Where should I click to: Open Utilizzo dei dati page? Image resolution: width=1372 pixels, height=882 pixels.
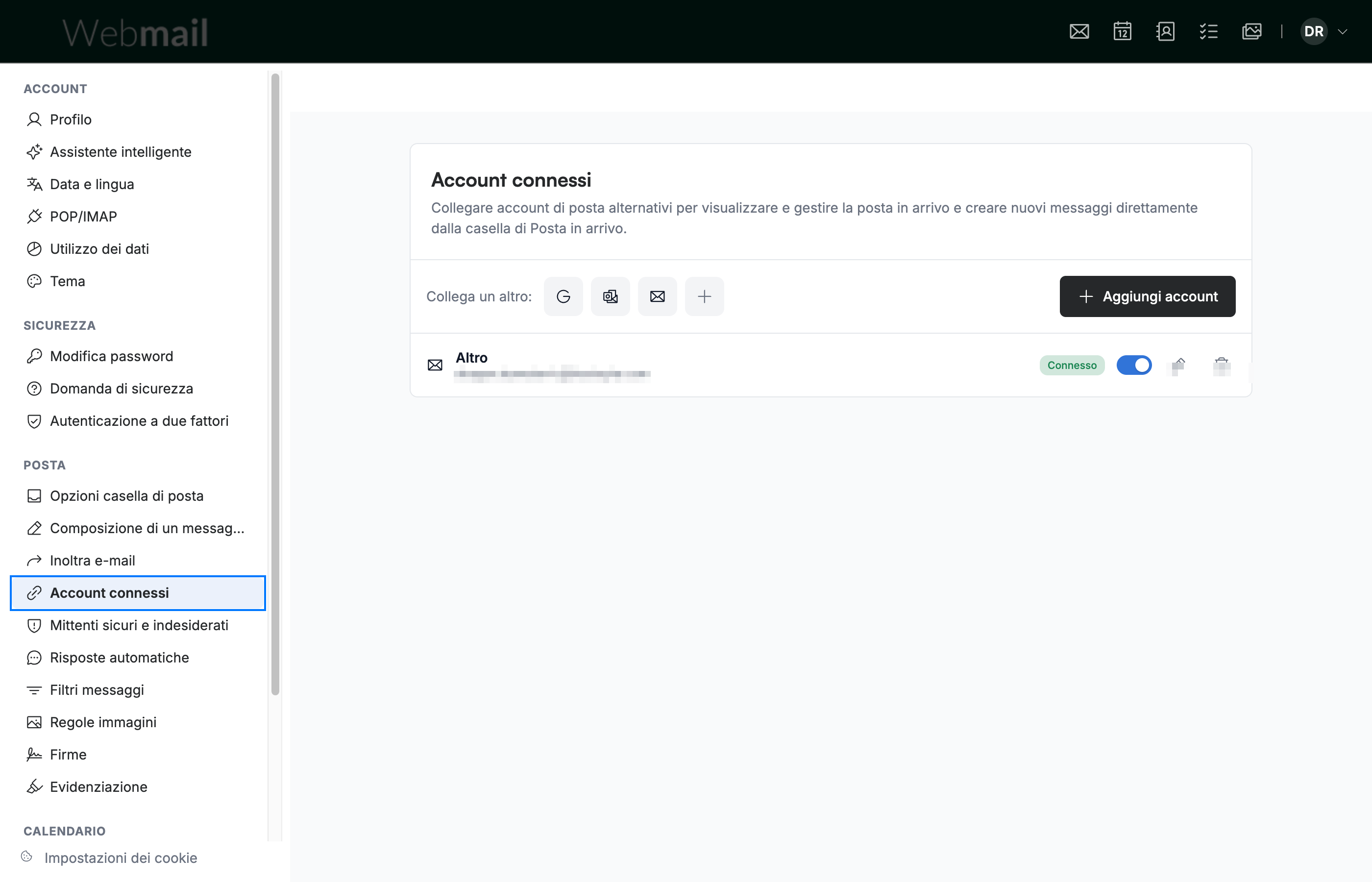tap(138, 249)
